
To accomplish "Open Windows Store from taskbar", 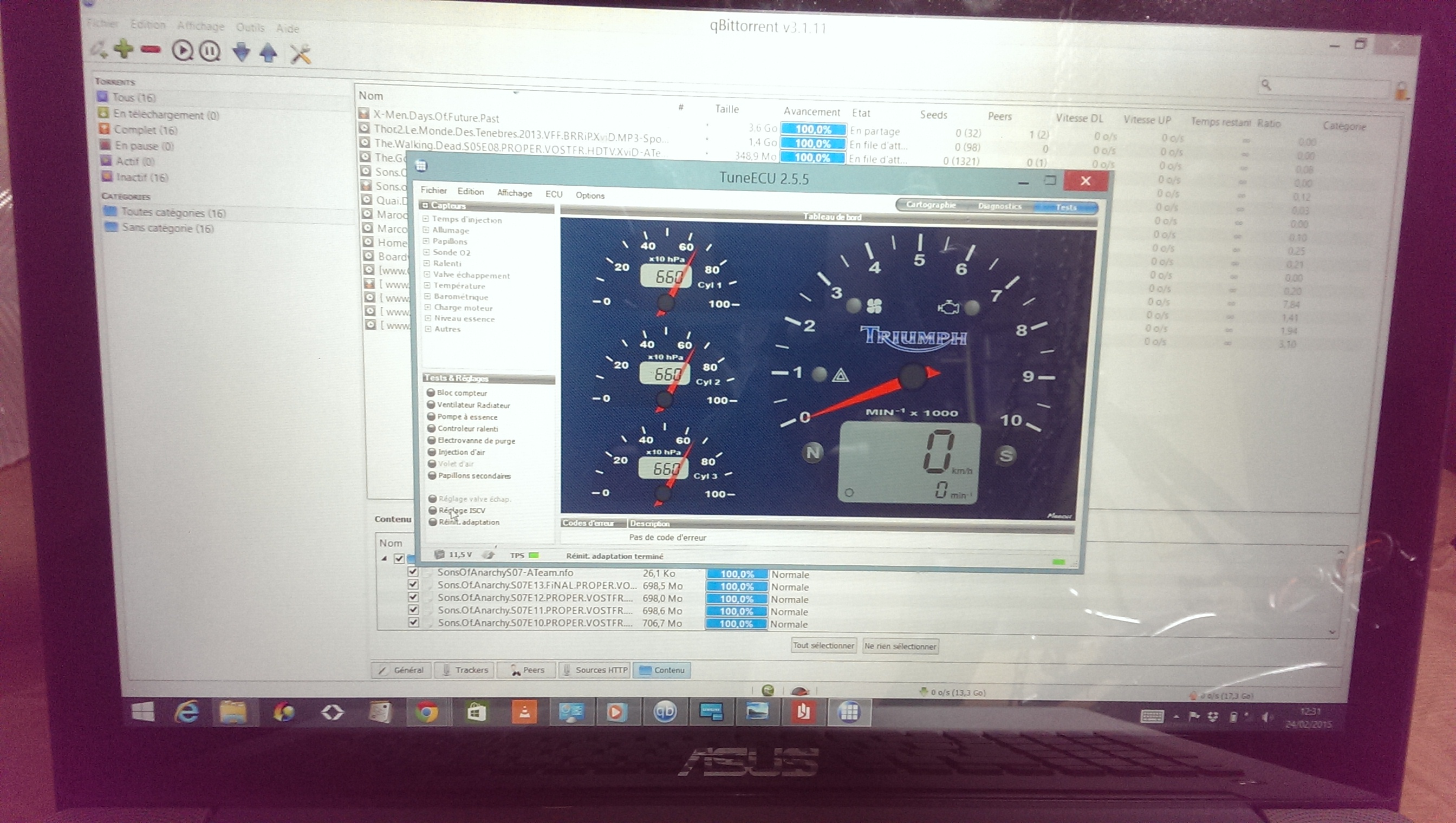I will point(476,712).
